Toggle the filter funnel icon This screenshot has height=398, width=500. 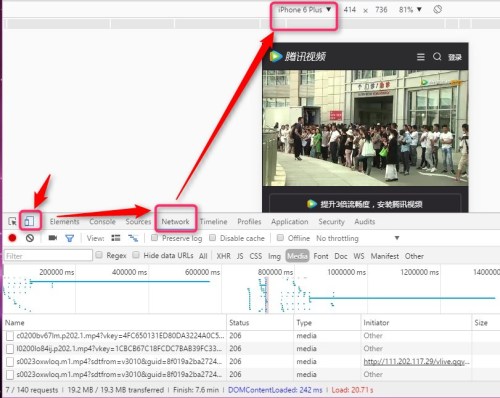(70, 238)
